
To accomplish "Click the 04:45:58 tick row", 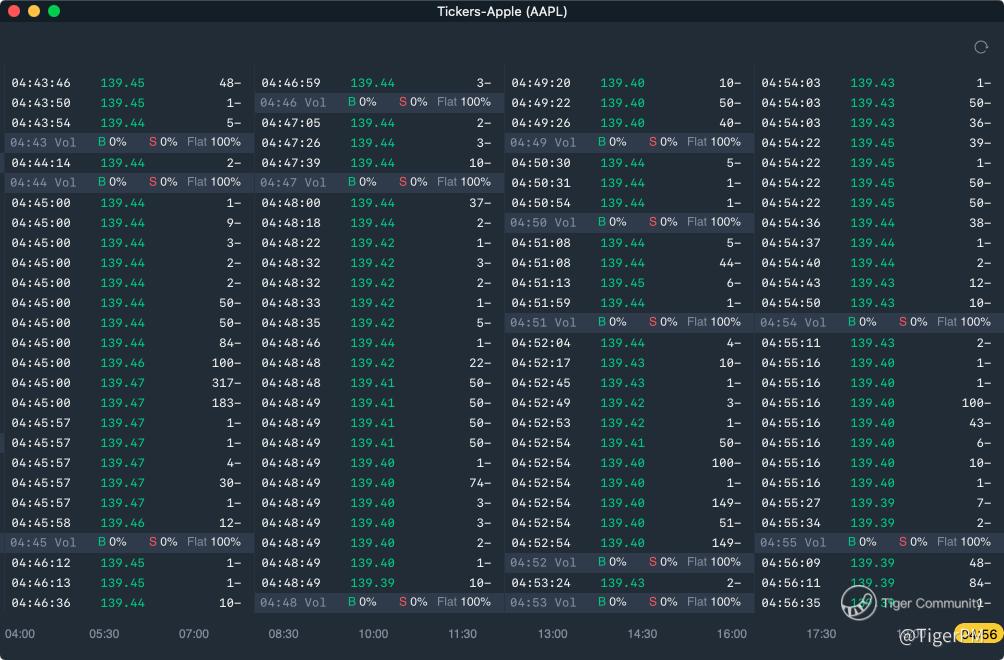I will click(x=129, y=522).
